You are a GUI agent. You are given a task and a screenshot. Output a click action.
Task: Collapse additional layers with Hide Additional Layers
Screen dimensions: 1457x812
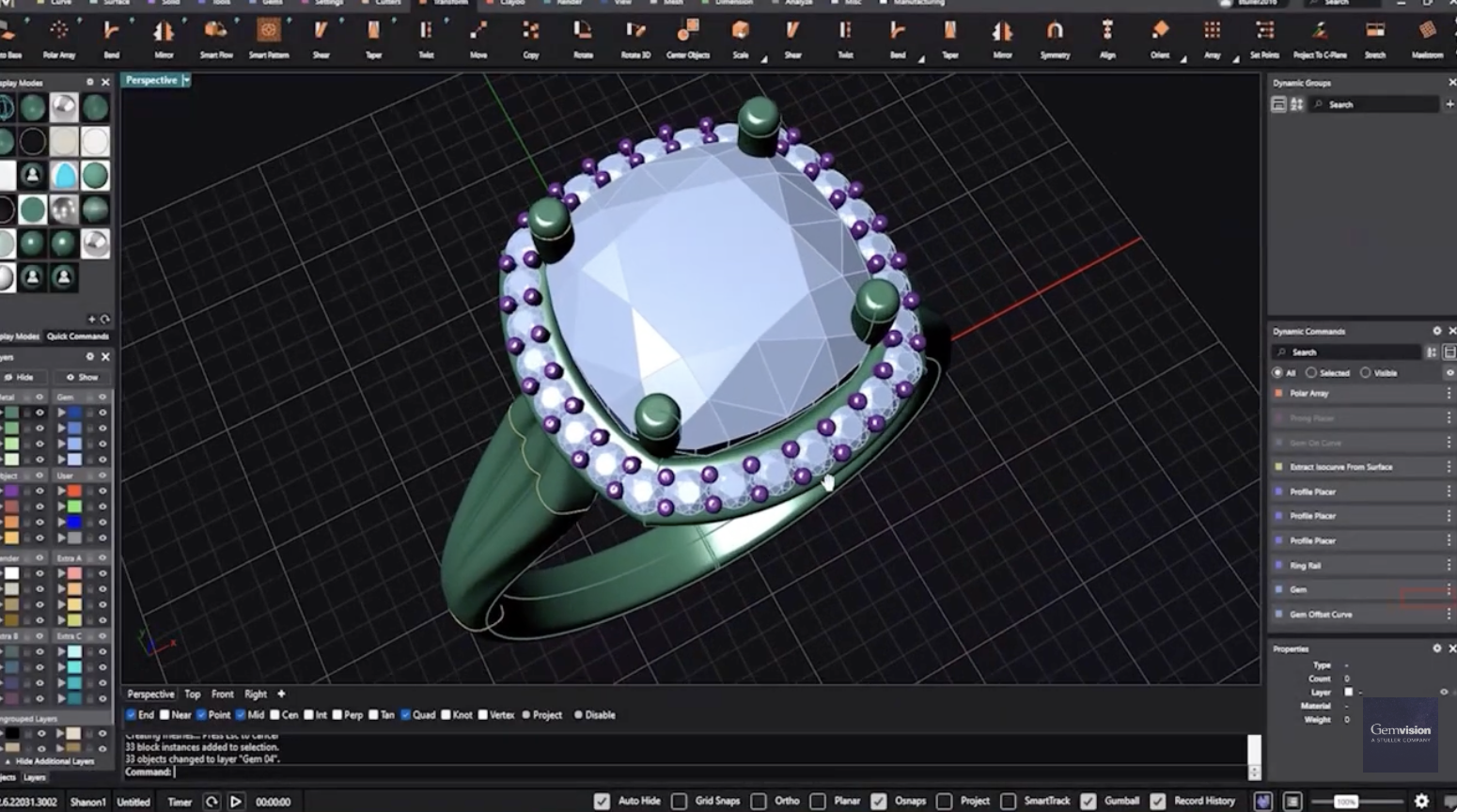pos(49,761)
